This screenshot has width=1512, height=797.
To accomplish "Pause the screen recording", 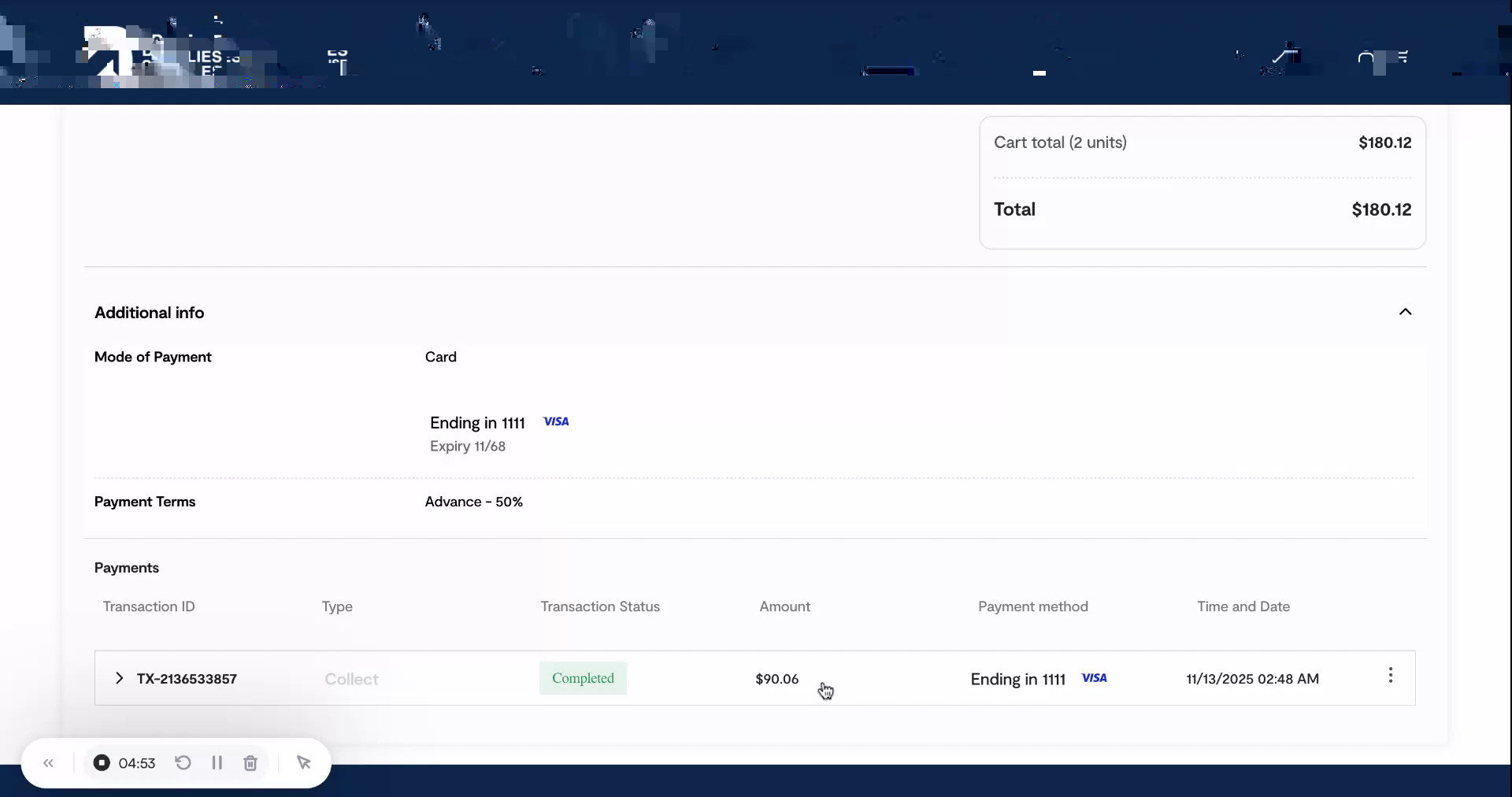I will pos(217,763).
